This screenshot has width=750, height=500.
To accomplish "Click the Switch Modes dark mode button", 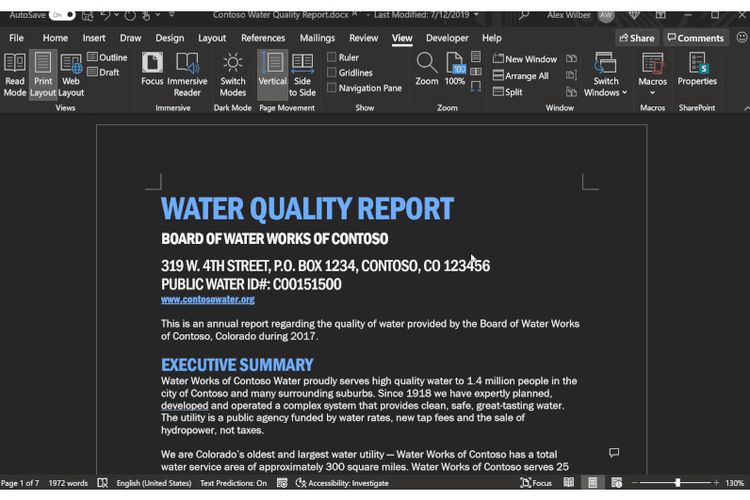I will pos(232,75).
